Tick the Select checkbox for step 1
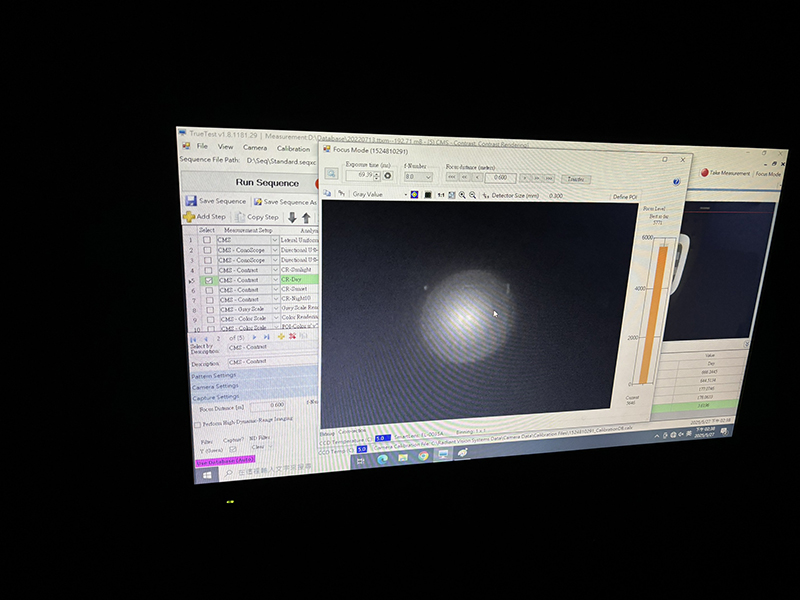This screenshot has height=600, width=800. click(207, 239)
